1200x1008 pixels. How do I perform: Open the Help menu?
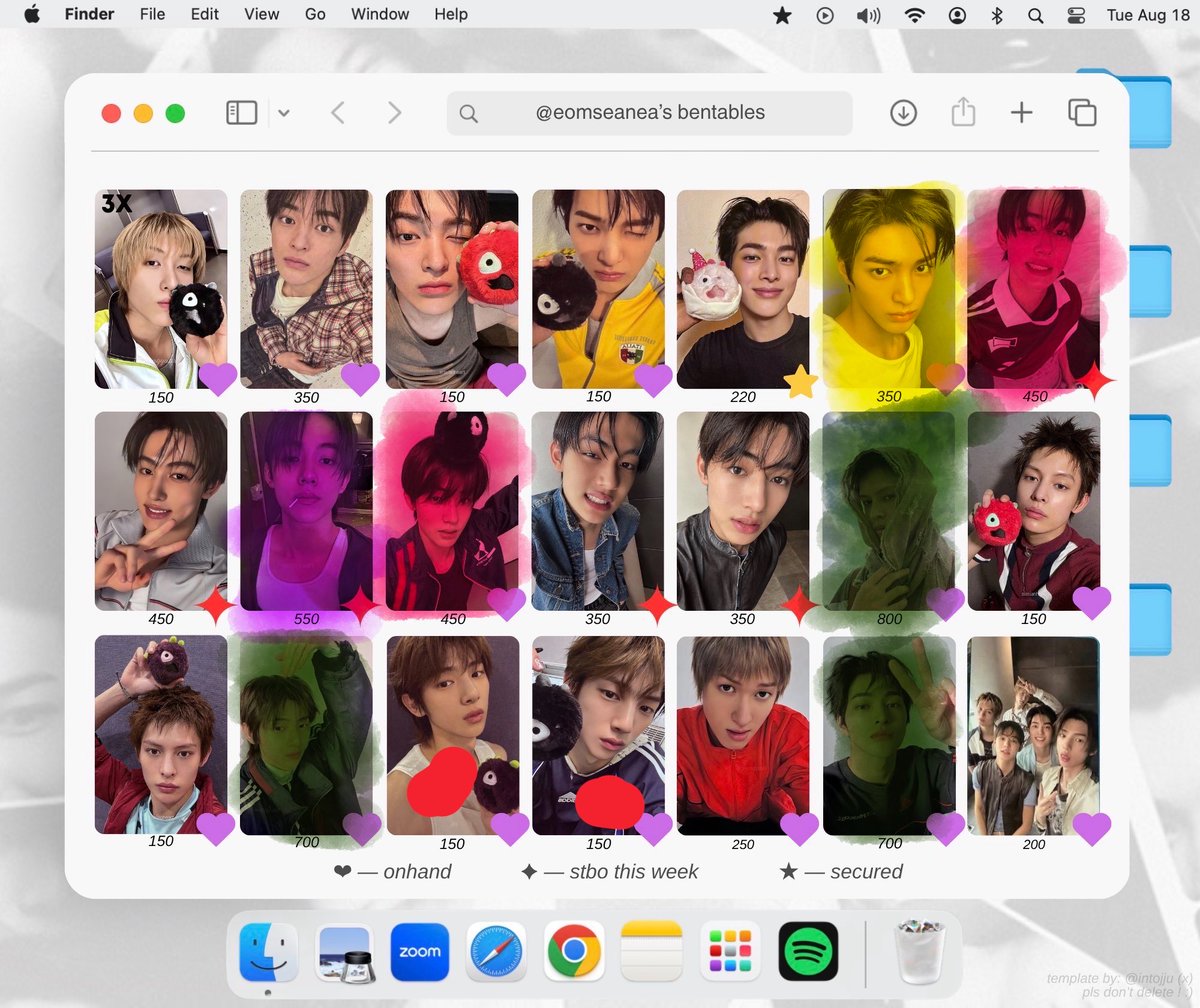pyautogui.click(x=451, y=14)
